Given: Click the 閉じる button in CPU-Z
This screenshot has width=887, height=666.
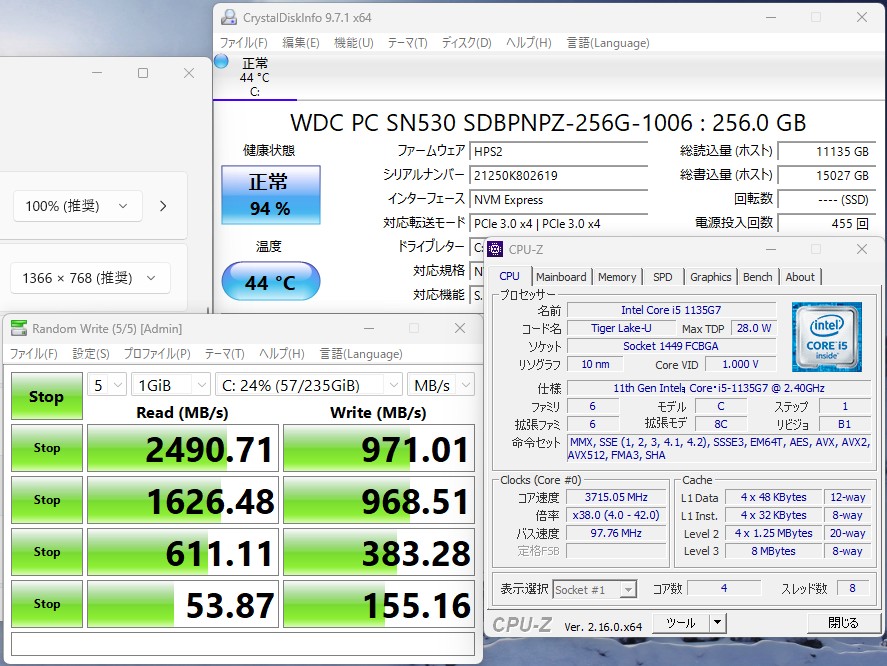Looking at the screenshot, I should click(842, 623).
